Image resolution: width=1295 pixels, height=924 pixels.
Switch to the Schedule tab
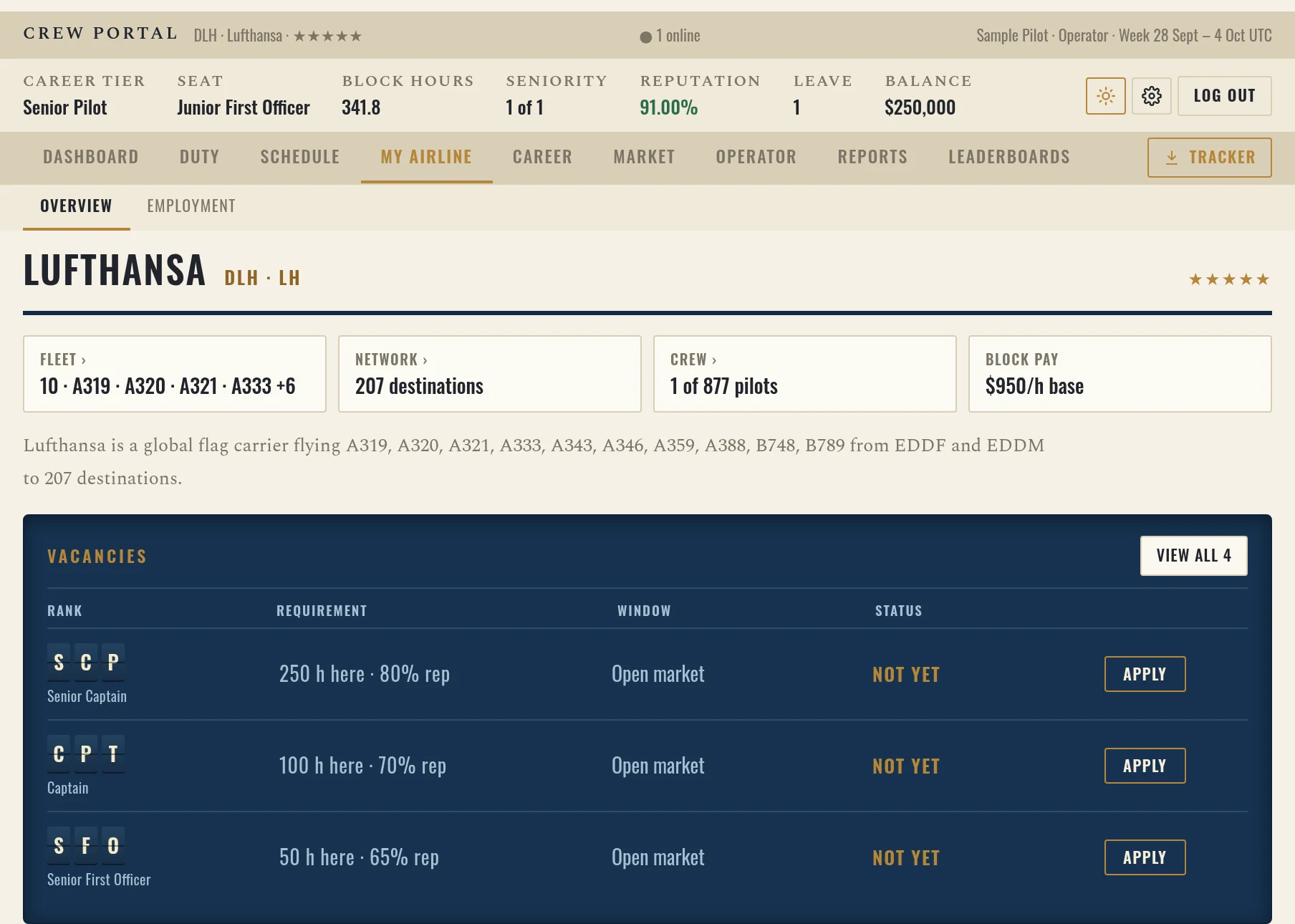point(300,157)
